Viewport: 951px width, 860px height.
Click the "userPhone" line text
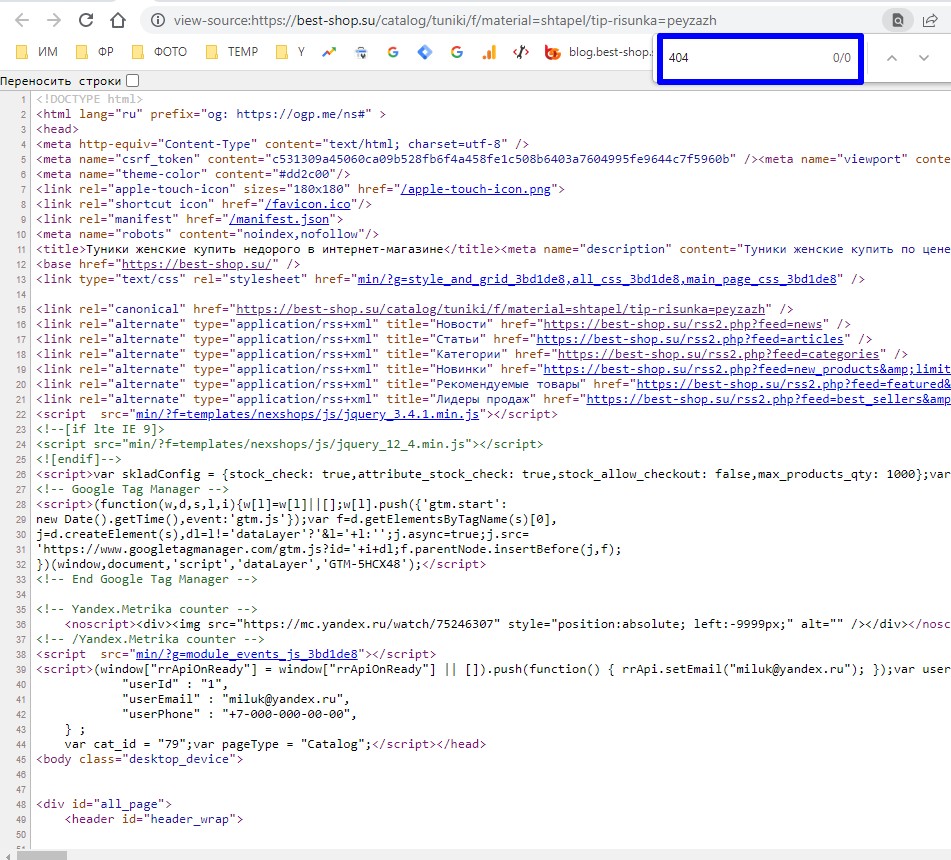click(x=240, y=714)
